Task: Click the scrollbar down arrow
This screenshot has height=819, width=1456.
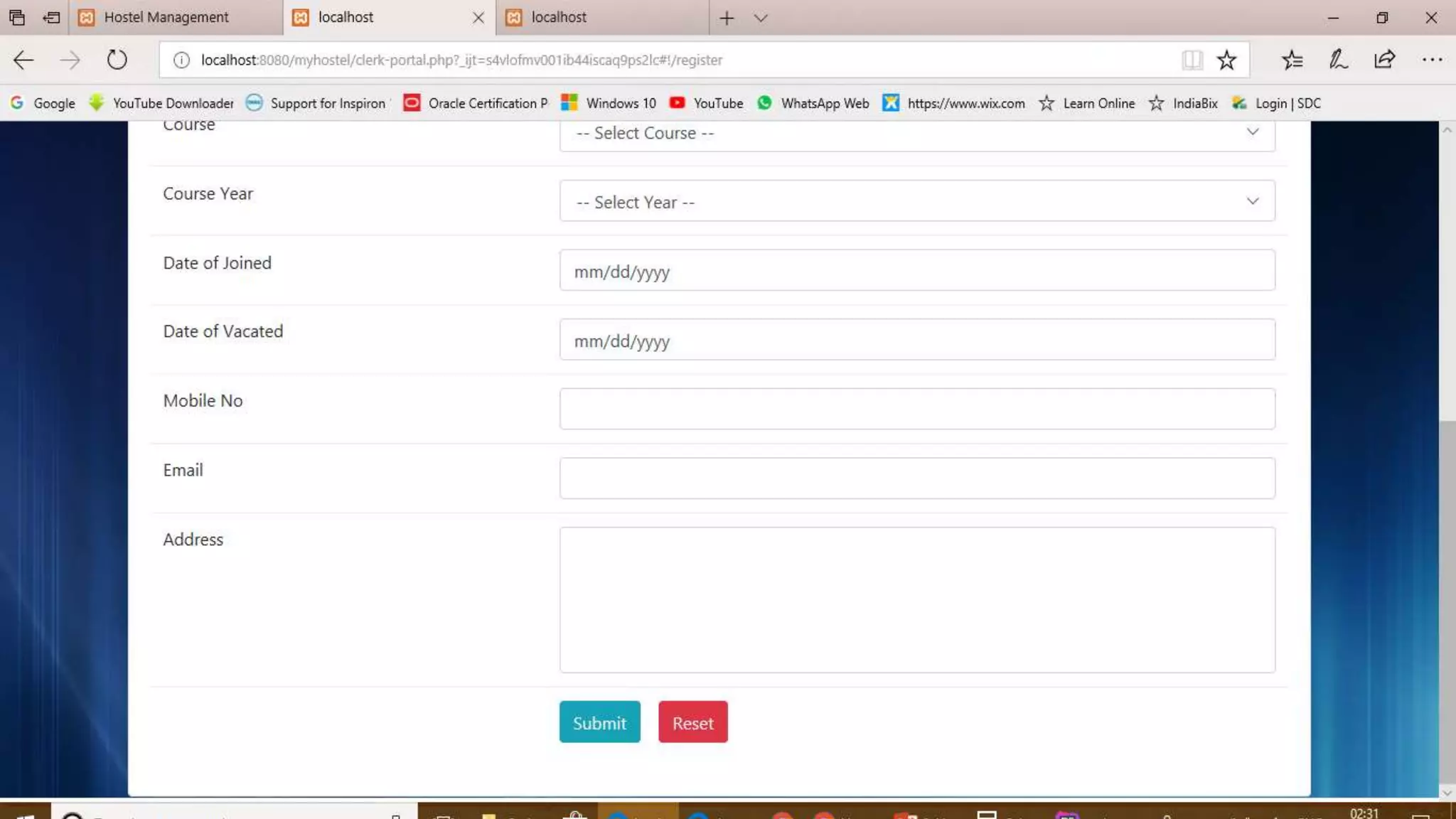Action: [1447, 791]
